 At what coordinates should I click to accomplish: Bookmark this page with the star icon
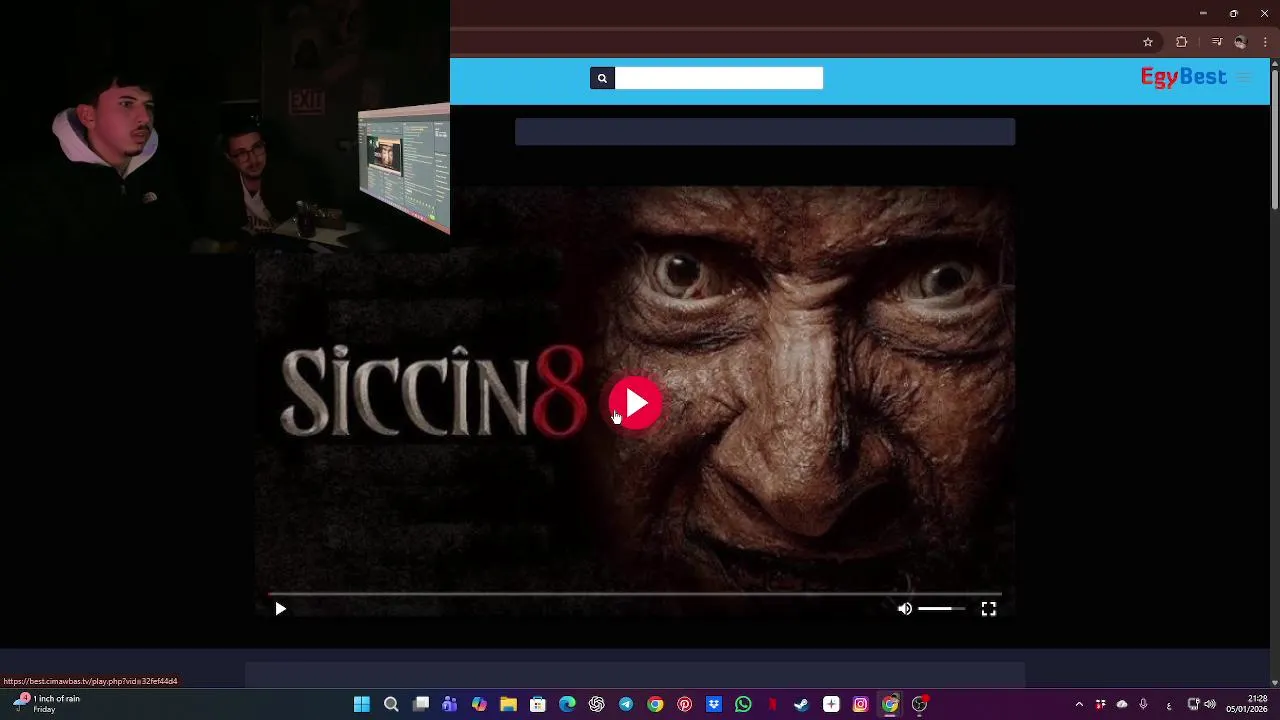[1148, 42]
